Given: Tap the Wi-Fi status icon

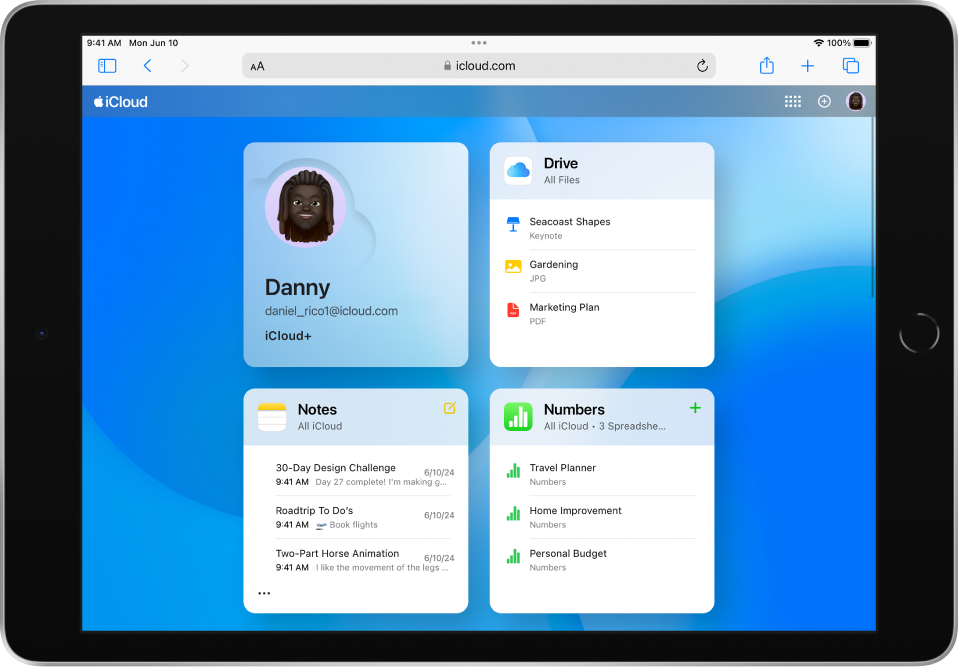Looking at the screenshot, I should point(819,43).
